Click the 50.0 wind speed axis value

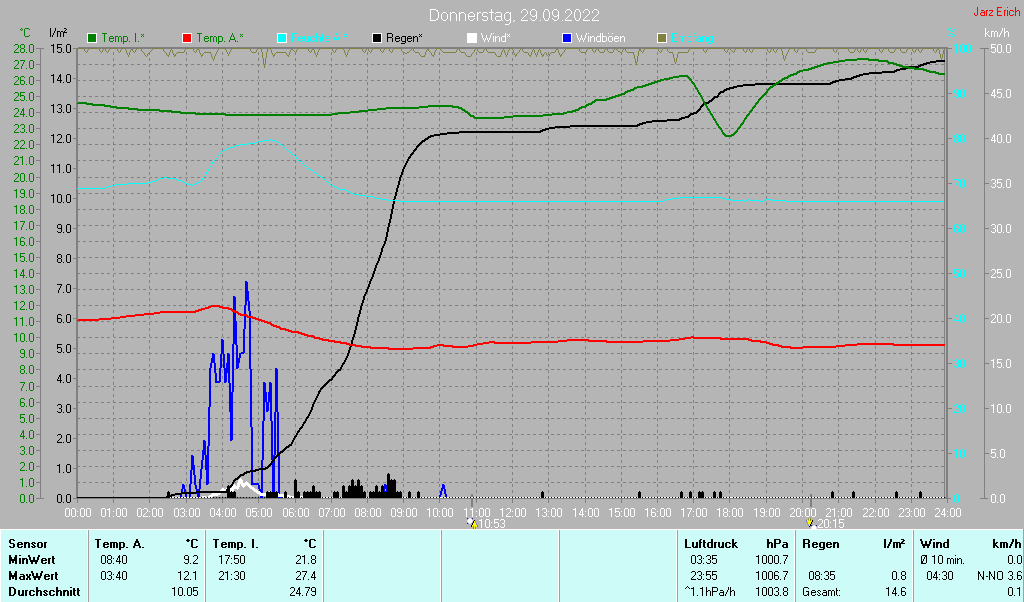pyautogui.click(x=1000, y=48)
